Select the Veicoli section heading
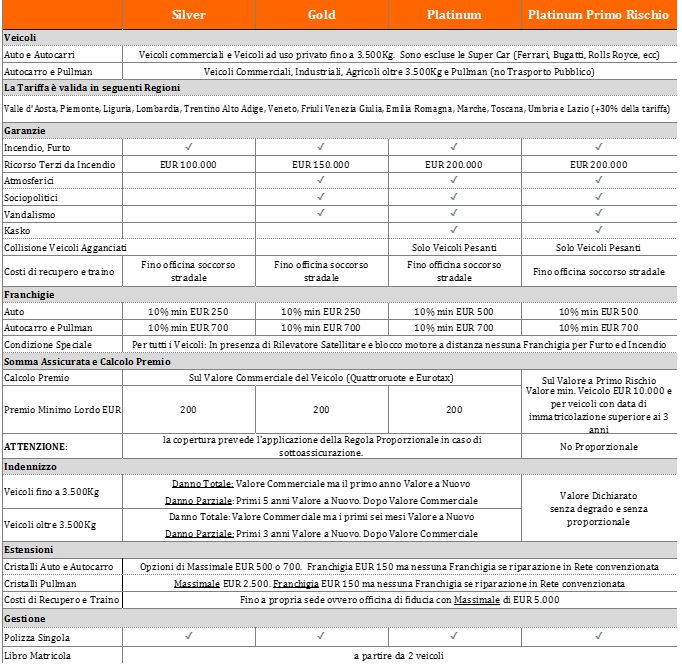The width and height of the screenshot is (682, 665). coord(20,38)
